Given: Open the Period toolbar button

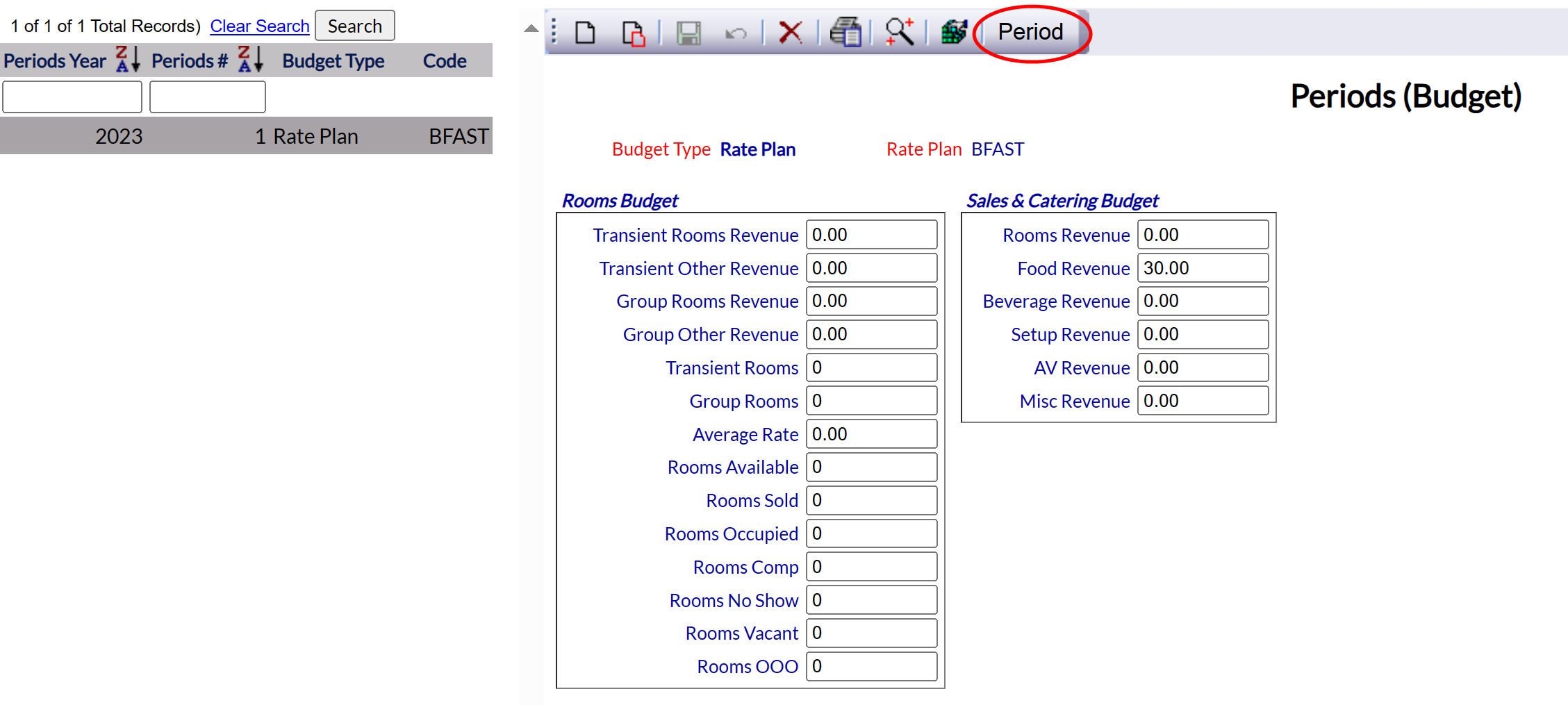Looking at the screenshot, I should coord(1030,32).
